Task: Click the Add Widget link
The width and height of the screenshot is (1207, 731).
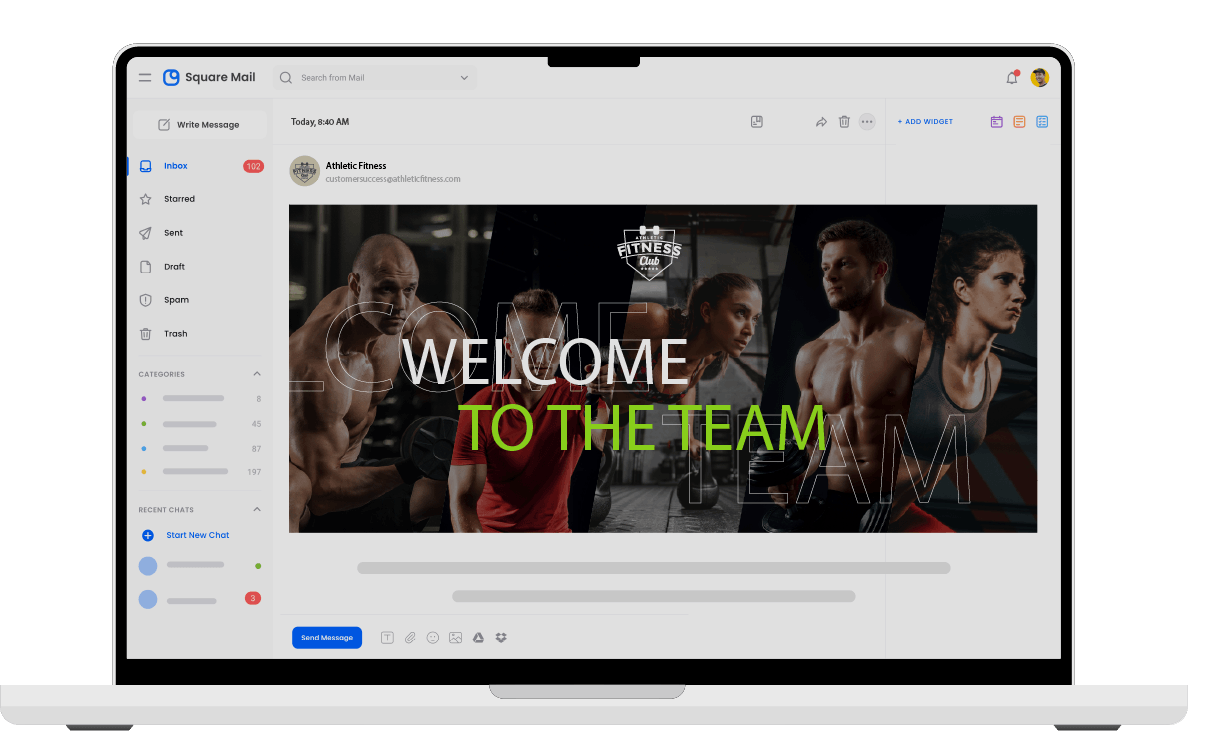Action: tap(925, 122)
